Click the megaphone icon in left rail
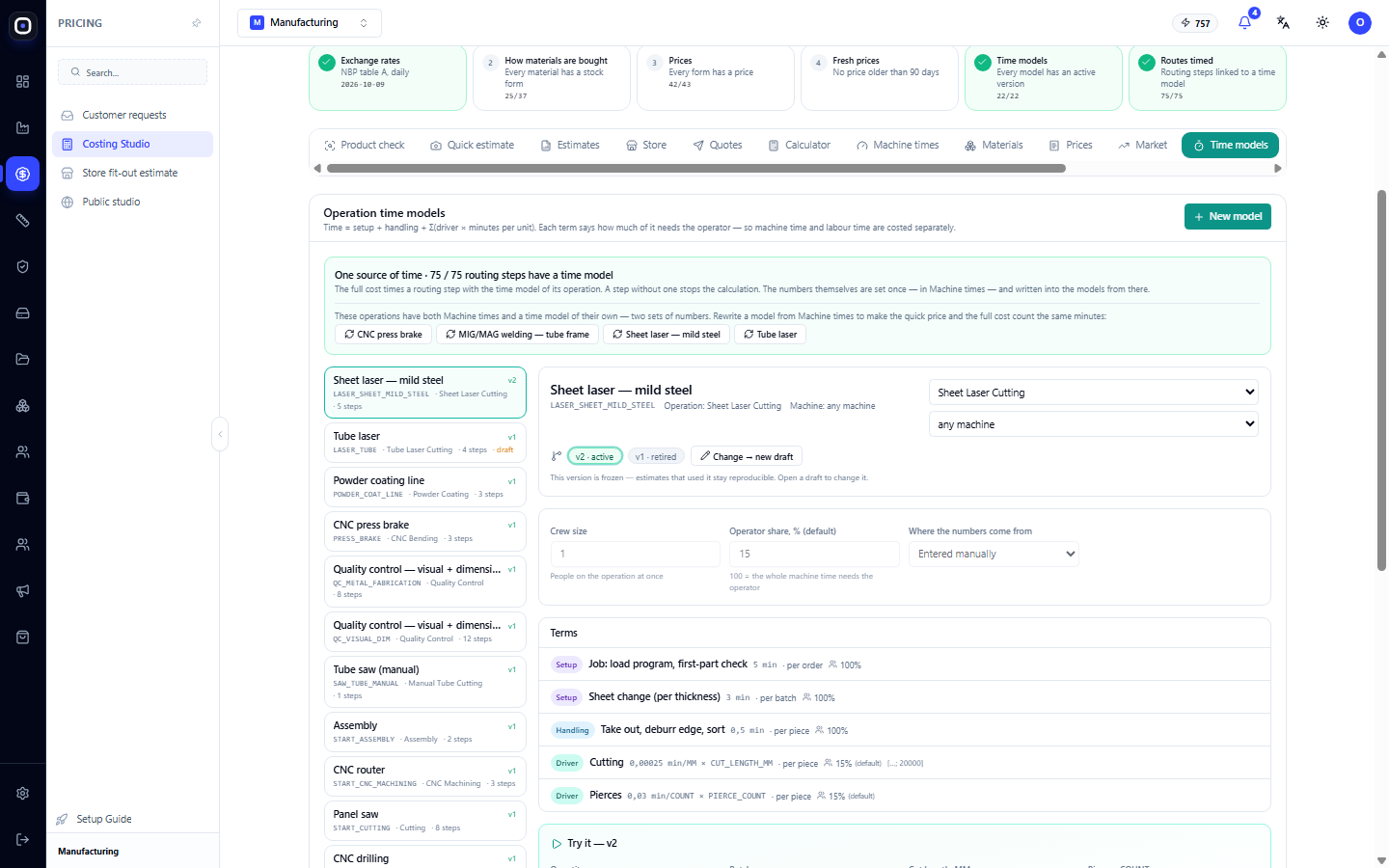 tap(23, 590)
